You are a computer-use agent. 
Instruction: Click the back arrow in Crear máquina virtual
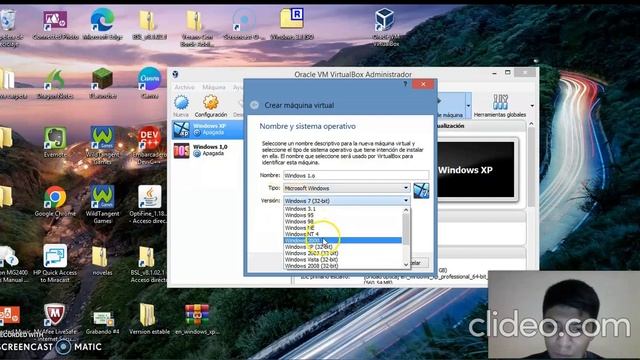(x=254, y=105)
